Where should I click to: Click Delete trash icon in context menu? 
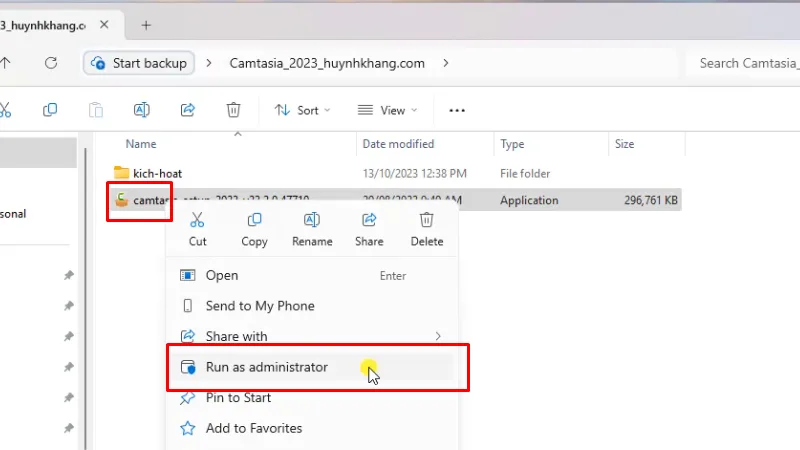tap(426, 221)
